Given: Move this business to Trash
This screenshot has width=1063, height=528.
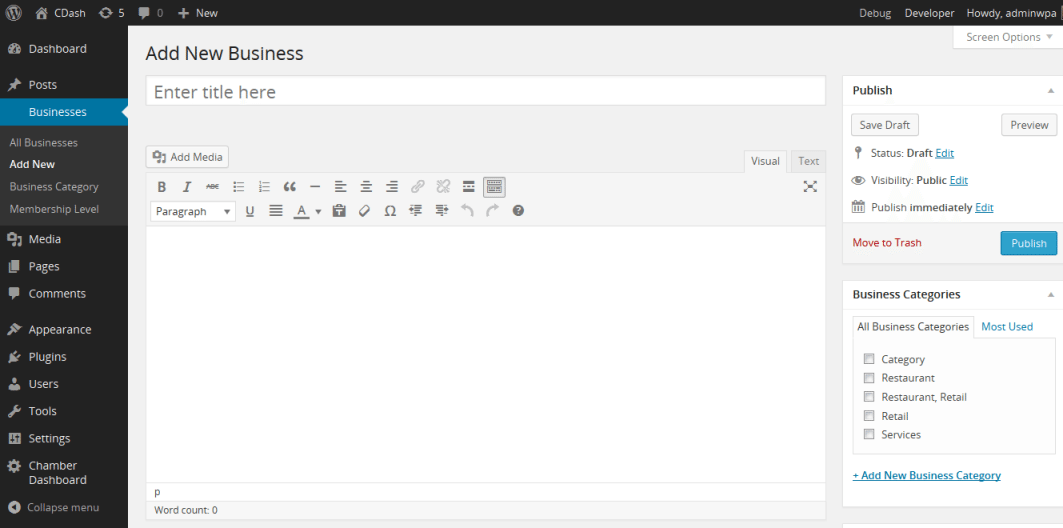Looking at the screenshot, I should point(887,243).
